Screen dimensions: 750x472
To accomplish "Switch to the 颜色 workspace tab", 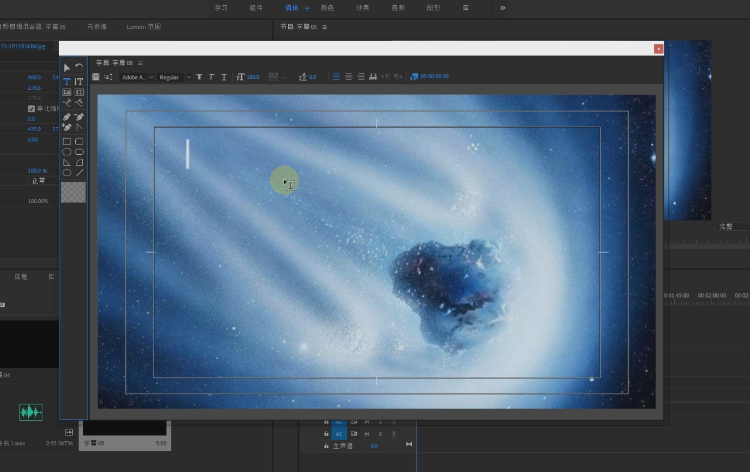I will (327, 7).
